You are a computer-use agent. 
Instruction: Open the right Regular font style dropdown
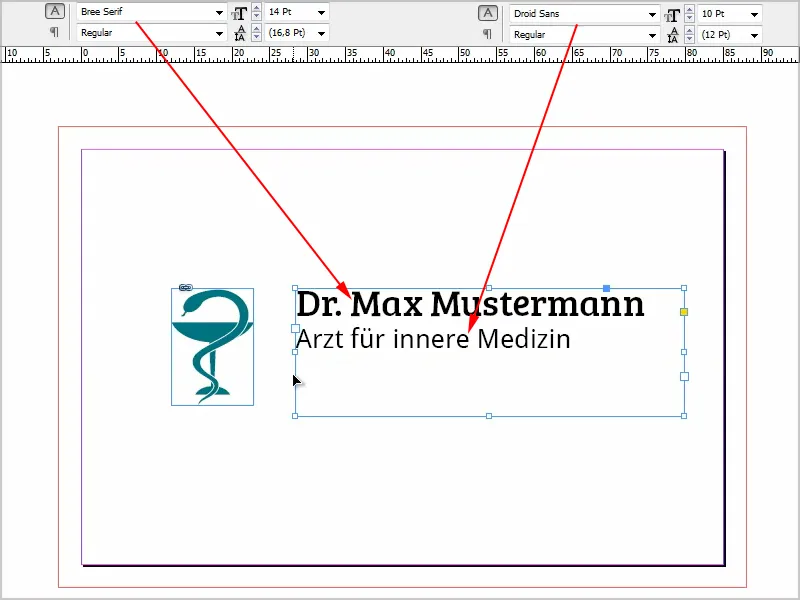(x=652, y=35)
